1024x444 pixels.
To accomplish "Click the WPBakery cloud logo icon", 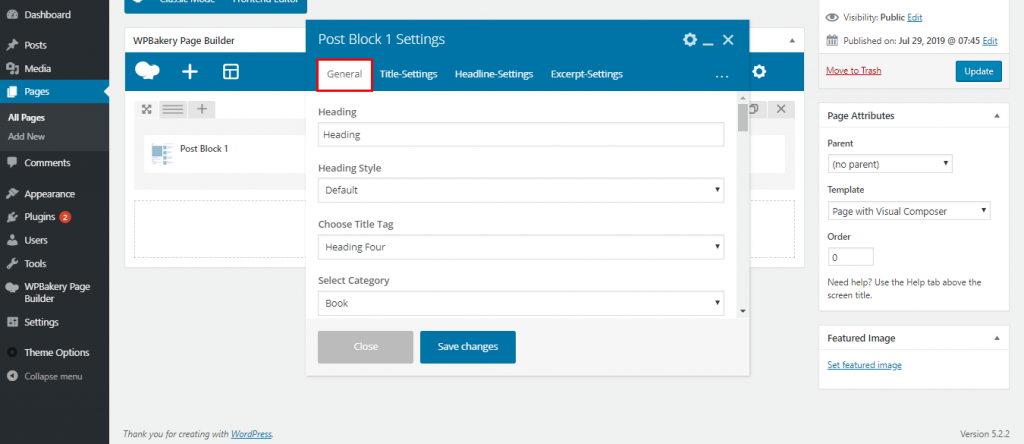I will pos(148,71).
